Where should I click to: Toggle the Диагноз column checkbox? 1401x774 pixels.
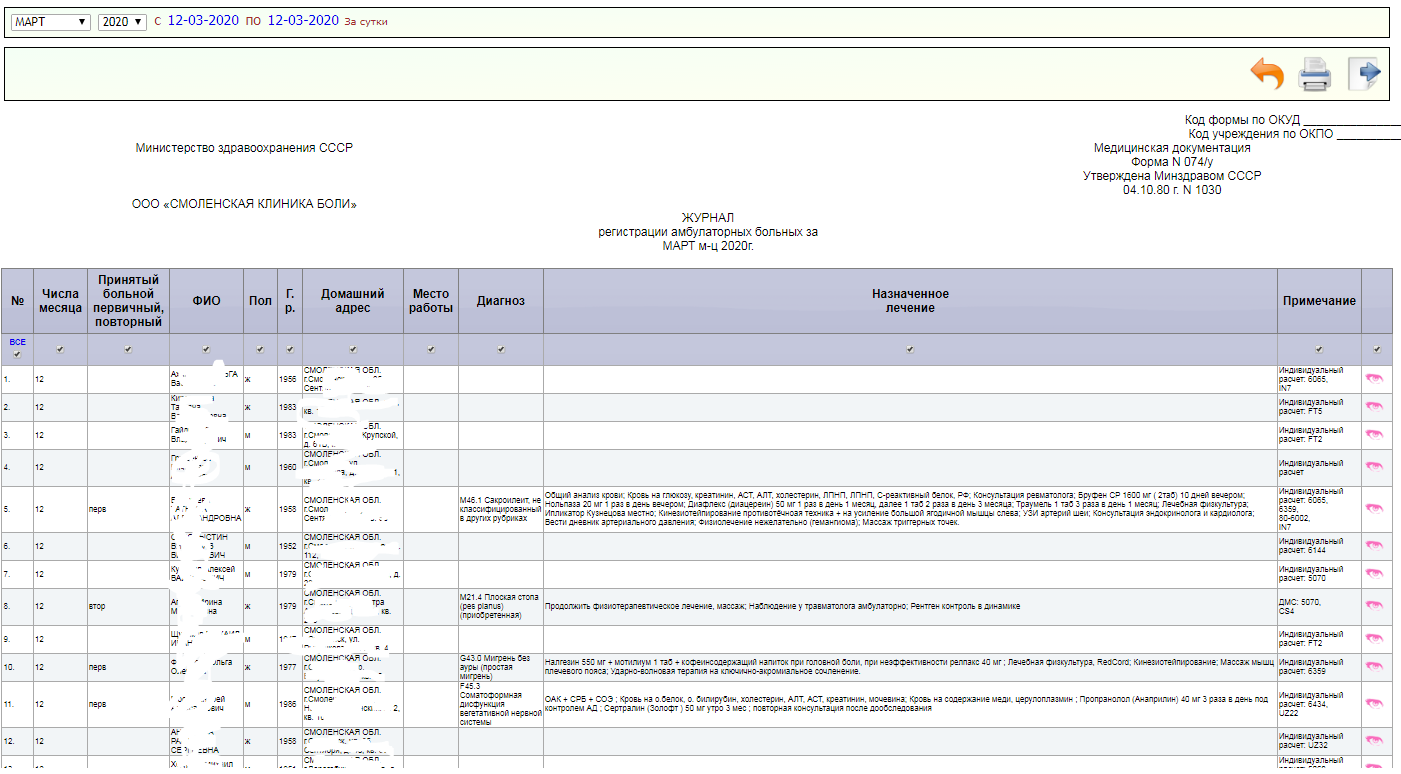click(501, 350)
